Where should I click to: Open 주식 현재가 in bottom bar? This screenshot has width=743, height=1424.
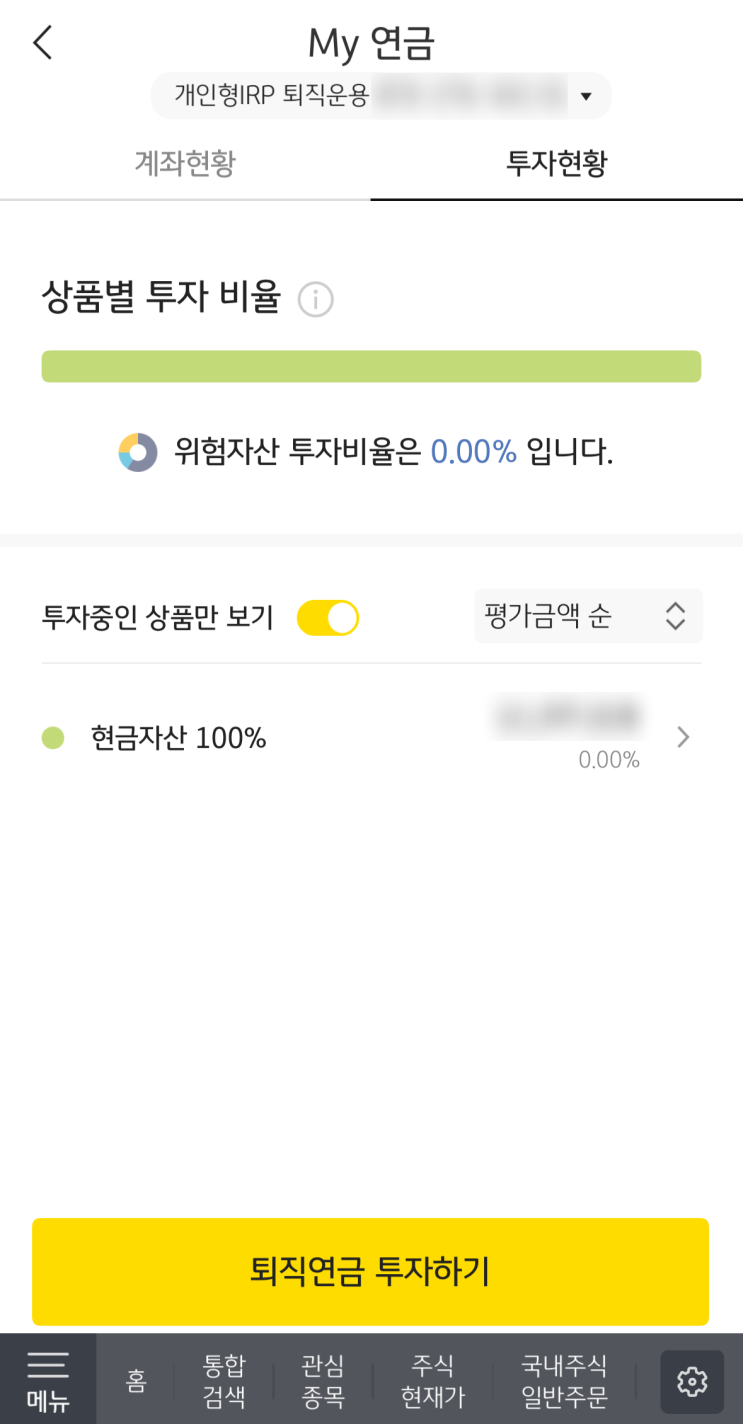point(433,1381)
